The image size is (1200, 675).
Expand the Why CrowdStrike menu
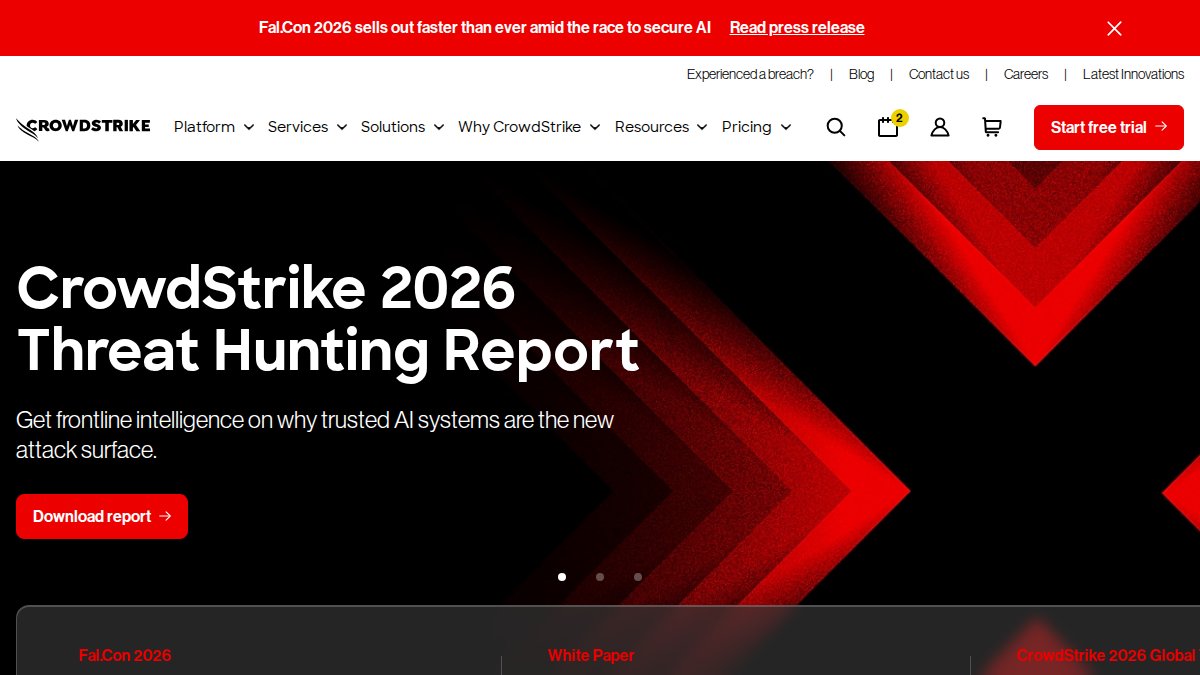tap(529, 127)
